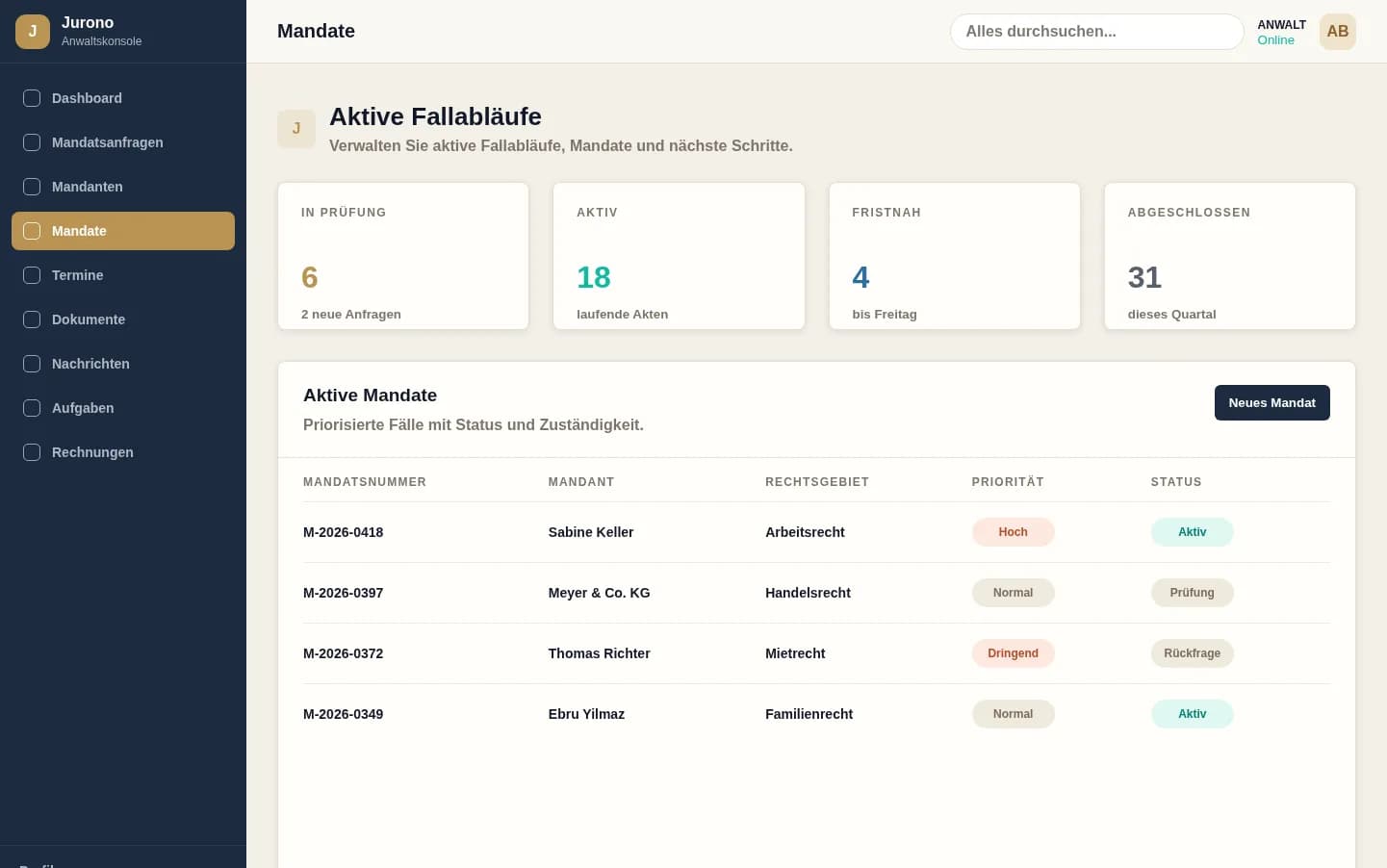Image resolution: width=1387 pixels, height=868 pixels.
Task: Open case M-2026-0418
Action: click(343, 532)
